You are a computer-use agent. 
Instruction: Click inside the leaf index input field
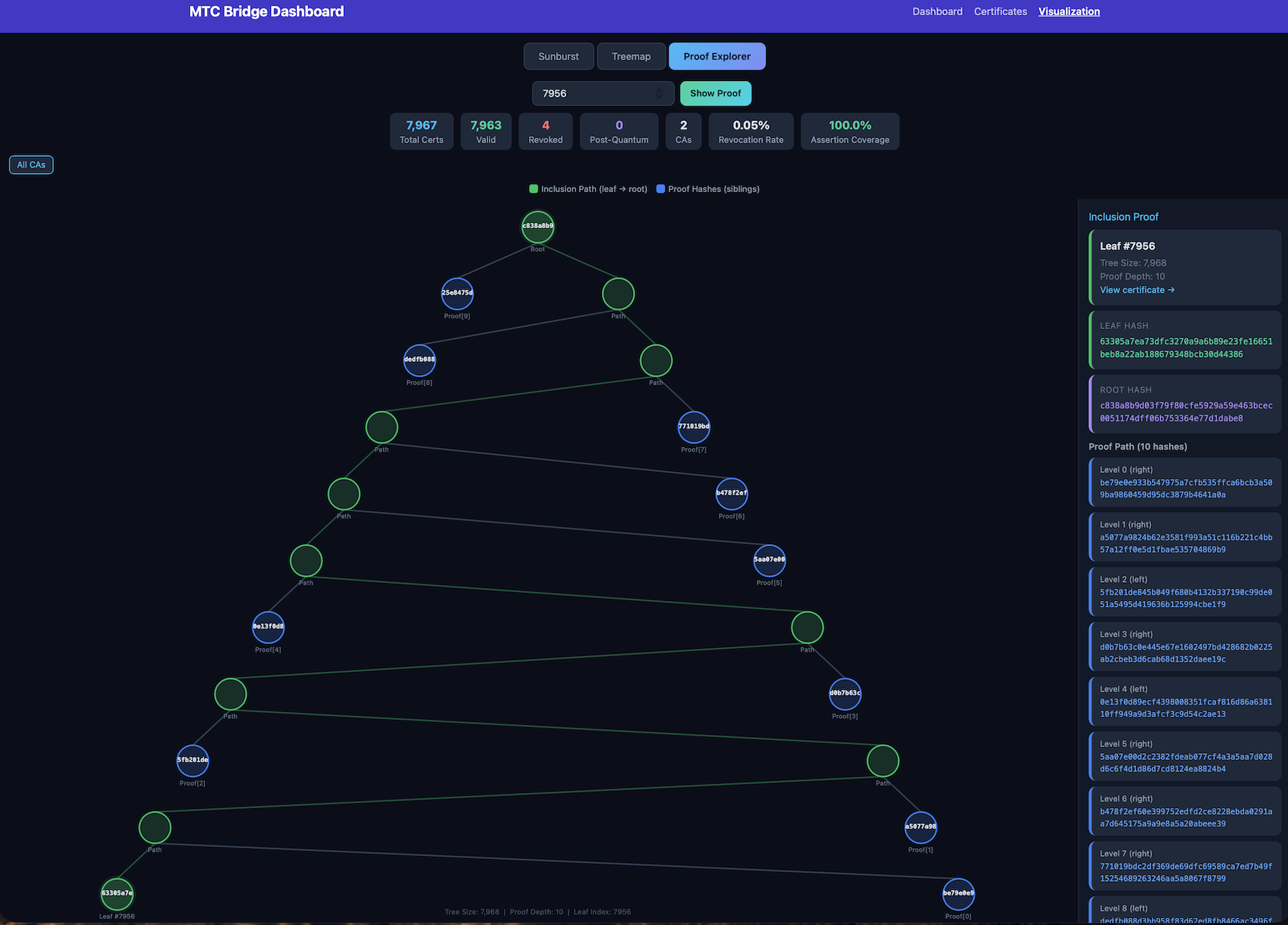tap(595, 93)
